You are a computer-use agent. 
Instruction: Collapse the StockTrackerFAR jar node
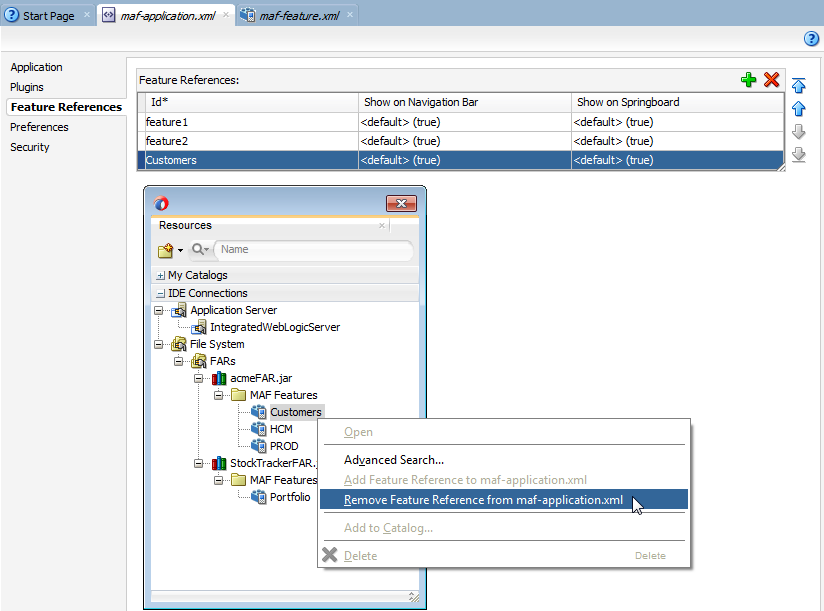pyautogui.click(x=198, y=463)
